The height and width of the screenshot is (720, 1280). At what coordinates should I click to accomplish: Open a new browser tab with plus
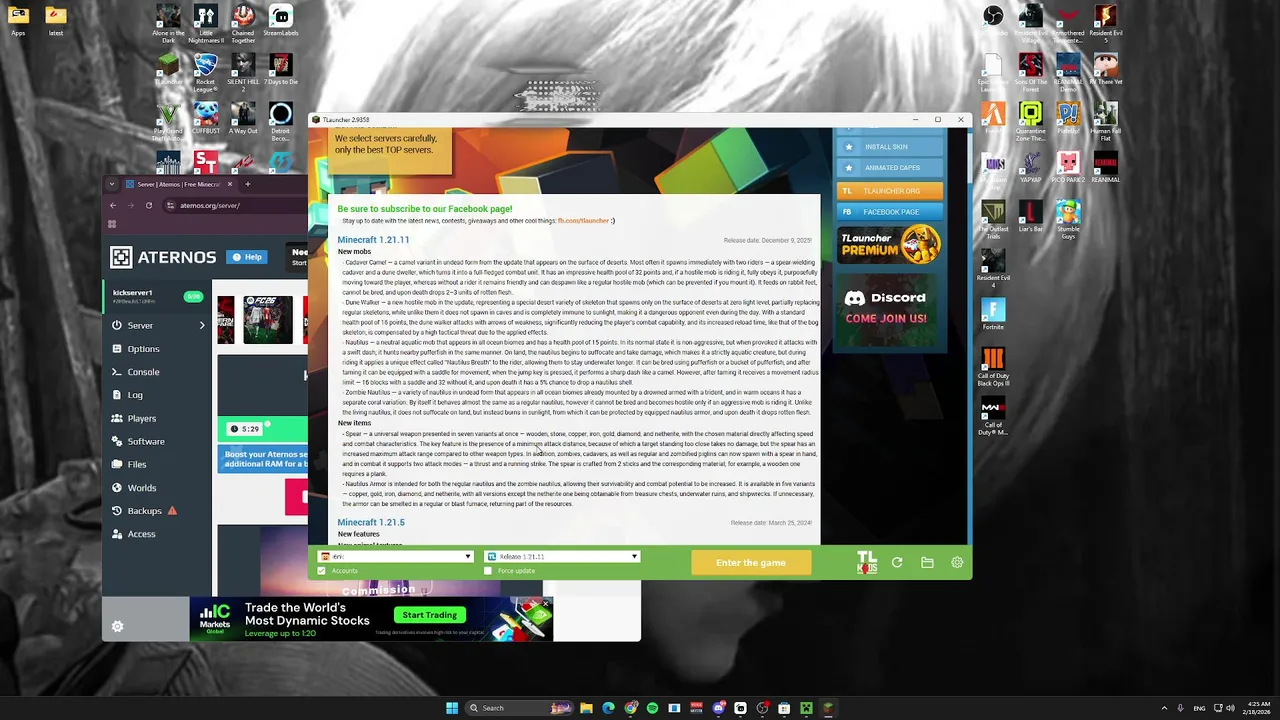[248, 184]
